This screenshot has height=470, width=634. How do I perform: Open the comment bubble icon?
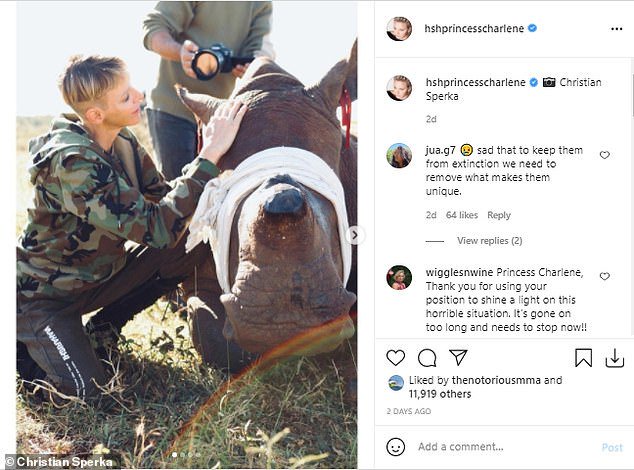pyautogui.click(x=427, y=358)
